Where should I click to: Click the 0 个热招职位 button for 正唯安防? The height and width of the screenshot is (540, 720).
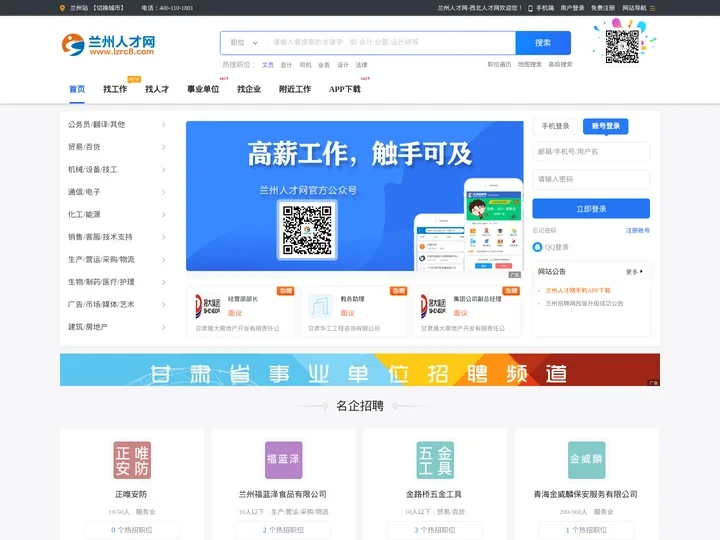tap(132, 530)
